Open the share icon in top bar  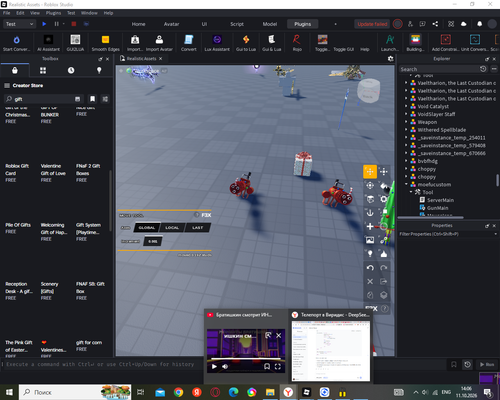click(435, 24)
